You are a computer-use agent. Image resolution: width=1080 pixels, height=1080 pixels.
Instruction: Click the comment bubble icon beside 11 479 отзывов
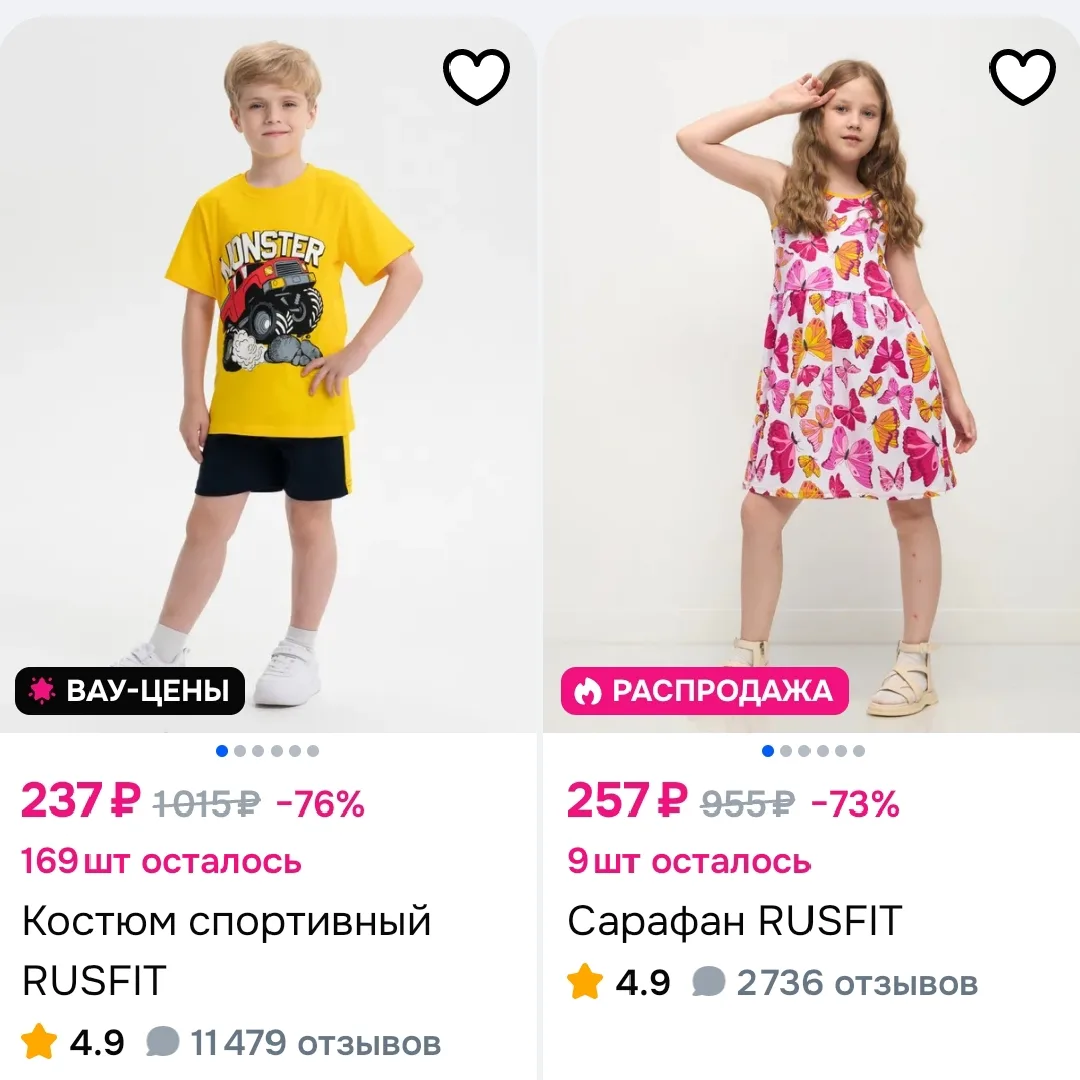click(x=163, y=1041)
